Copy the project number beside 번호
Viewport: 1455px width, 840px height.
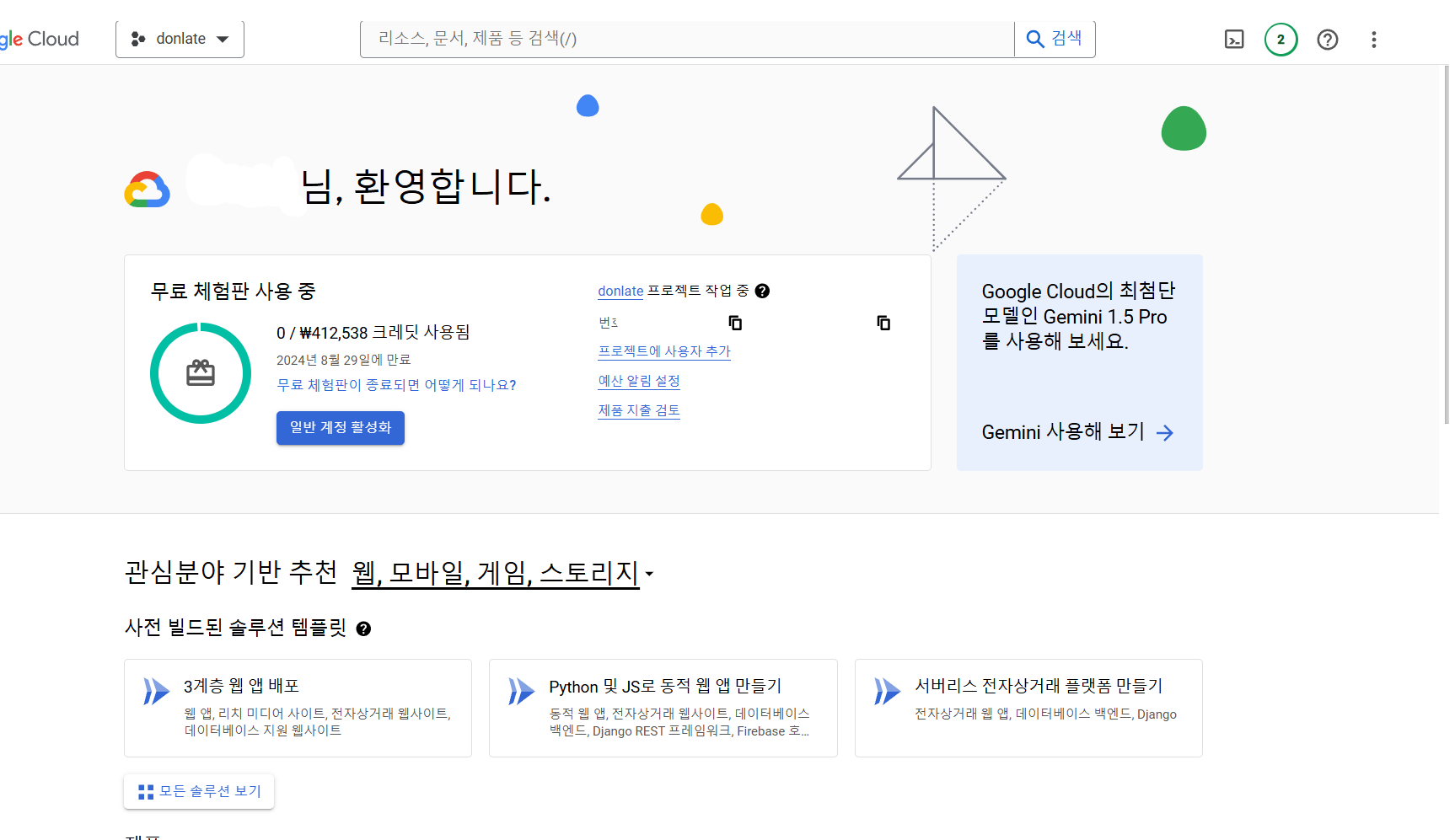pyautogui.click(x=735, y=323)
